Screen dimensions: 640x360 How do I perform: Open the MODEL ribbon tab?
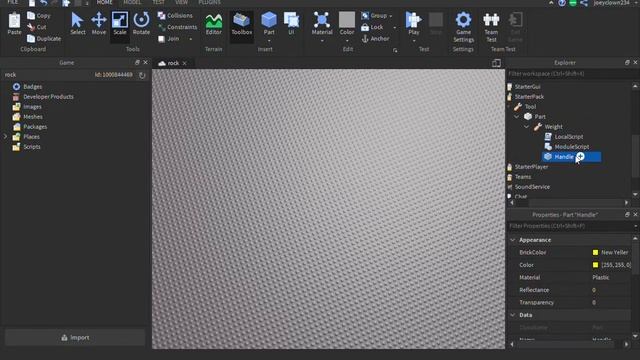[x=132, y=2]
